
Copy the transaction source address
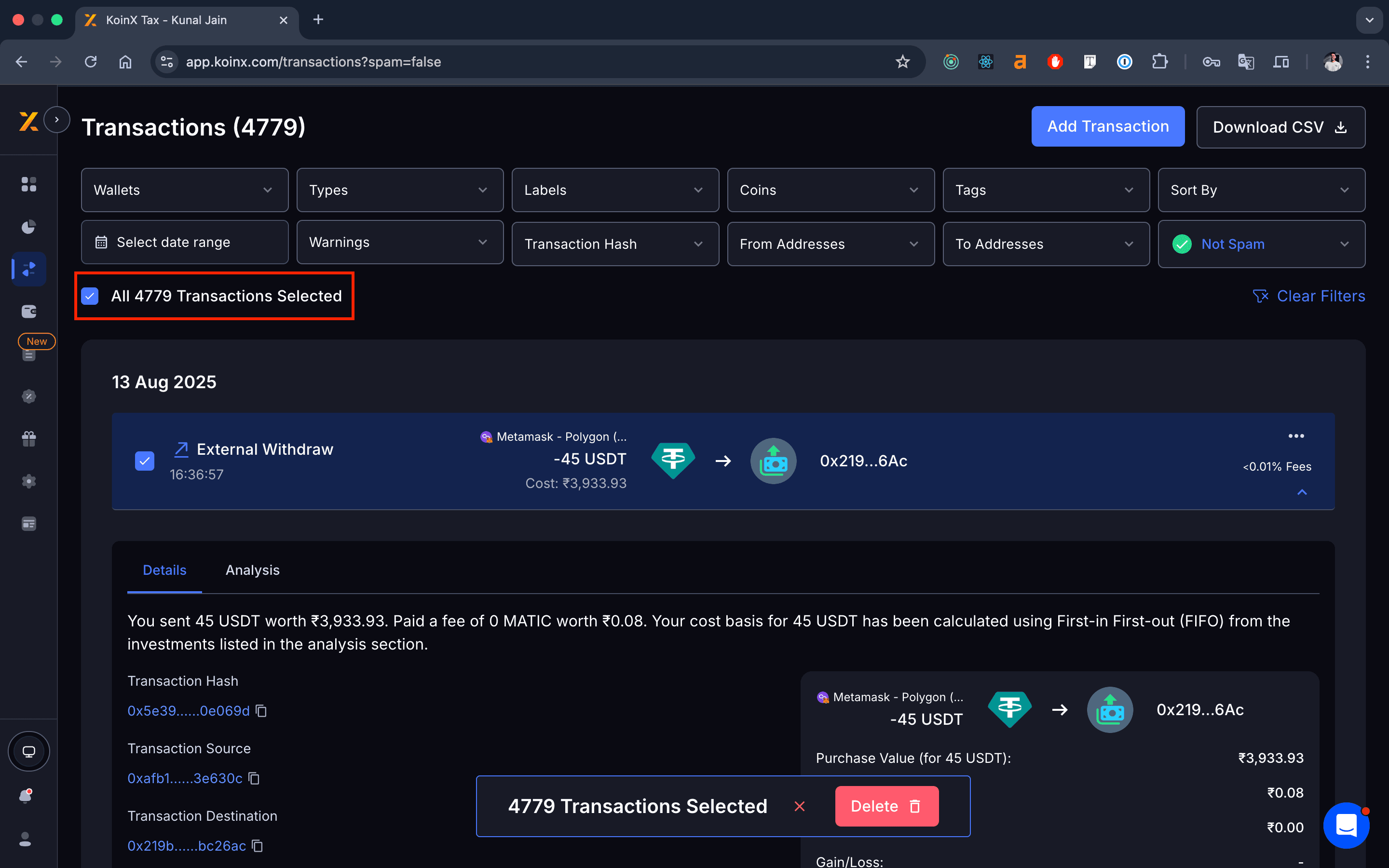coord(254,778)
